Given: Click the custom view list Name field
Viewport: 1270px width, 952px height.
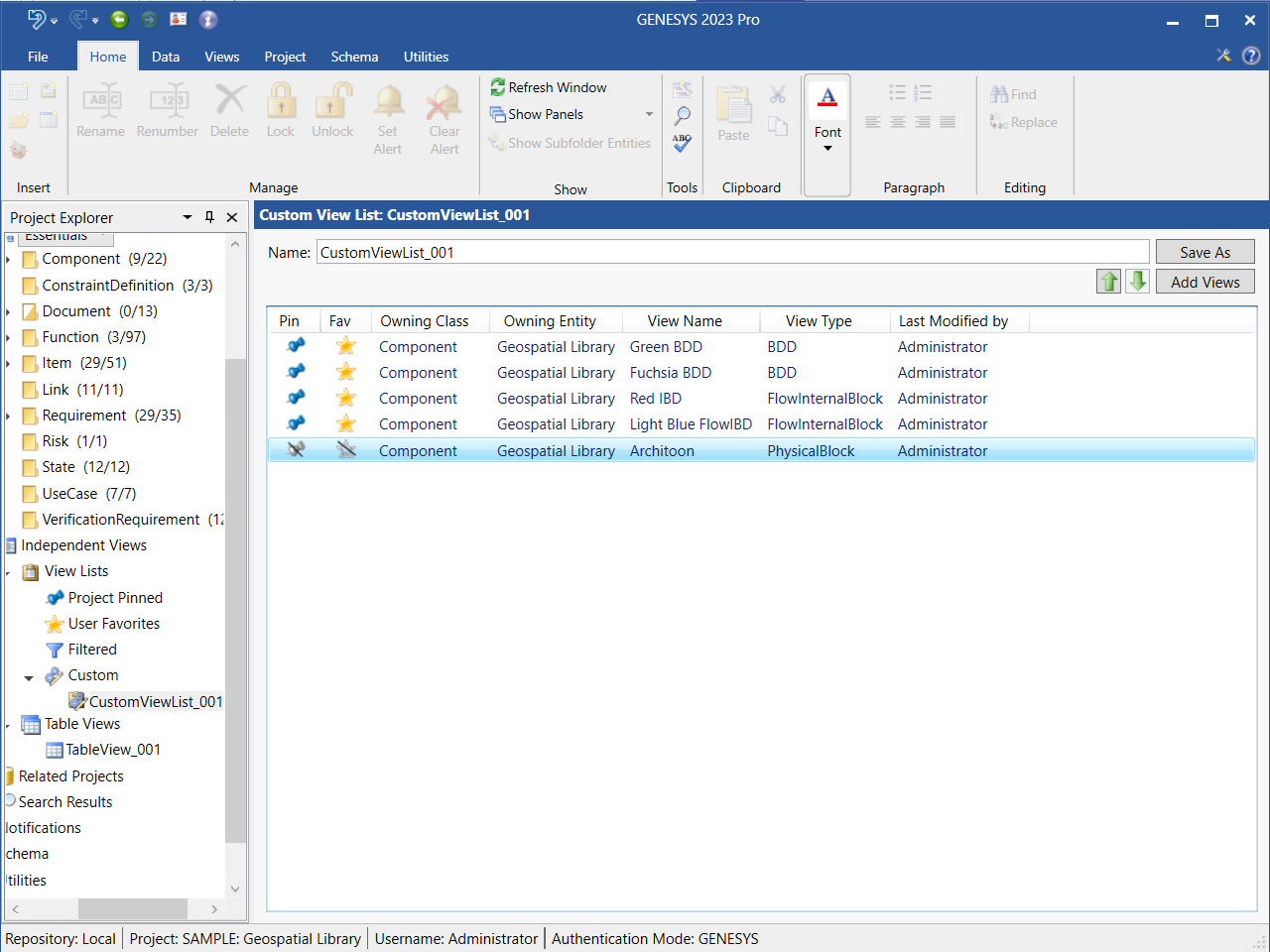Looking at the screenshot, I should pyautogui.click(x=732, y=252).
